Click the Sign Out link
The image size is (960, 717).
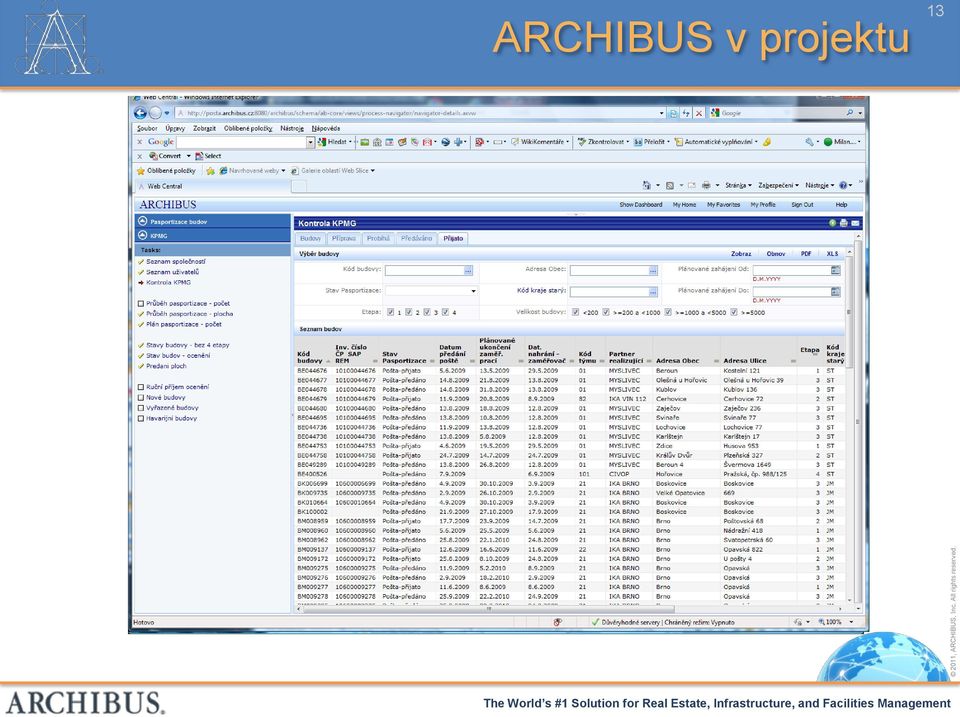pyautogui.click(x=802, y=205)
